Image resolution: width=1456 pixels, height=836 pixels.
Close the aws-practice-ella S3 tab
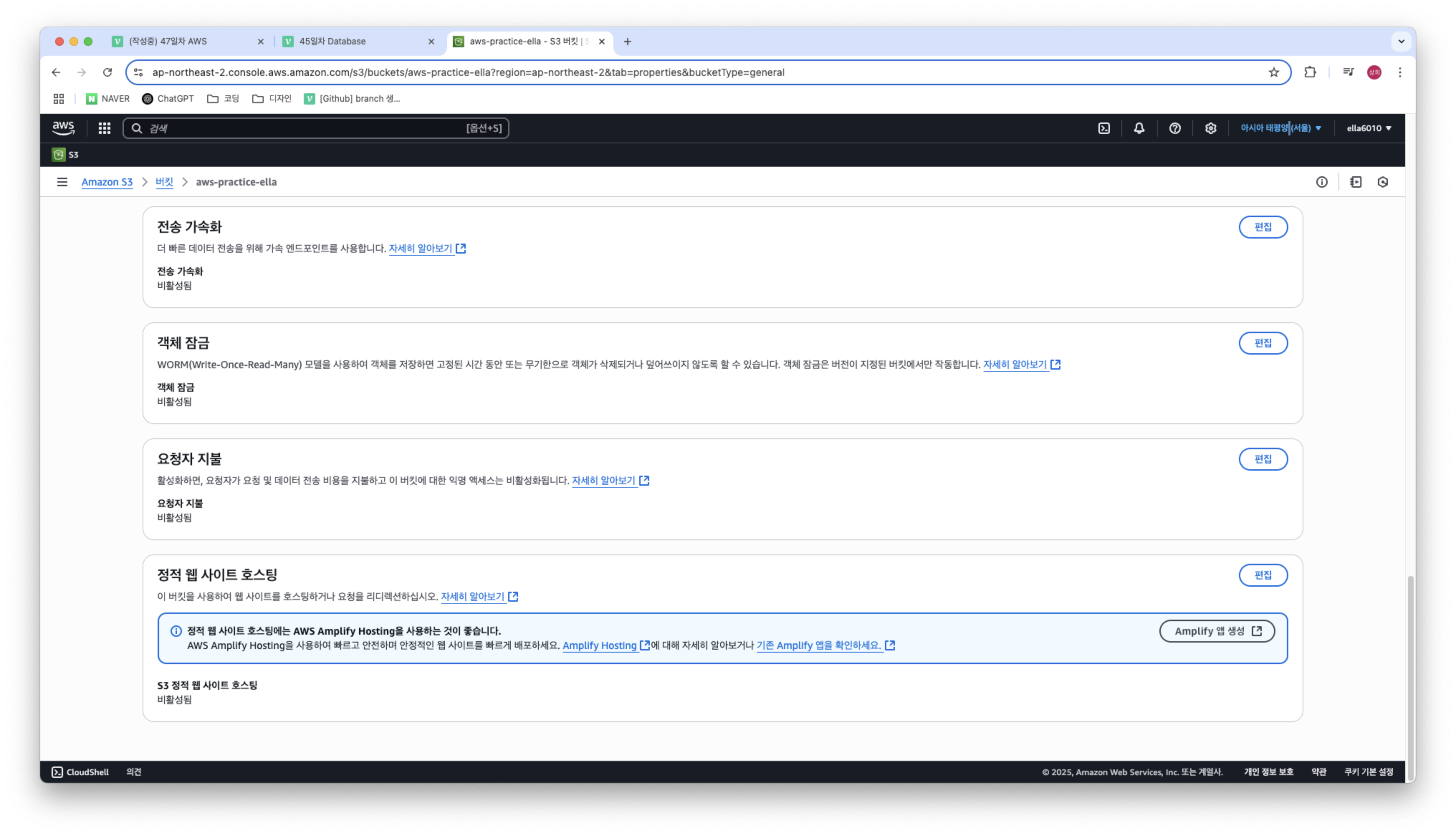[602, 41]
